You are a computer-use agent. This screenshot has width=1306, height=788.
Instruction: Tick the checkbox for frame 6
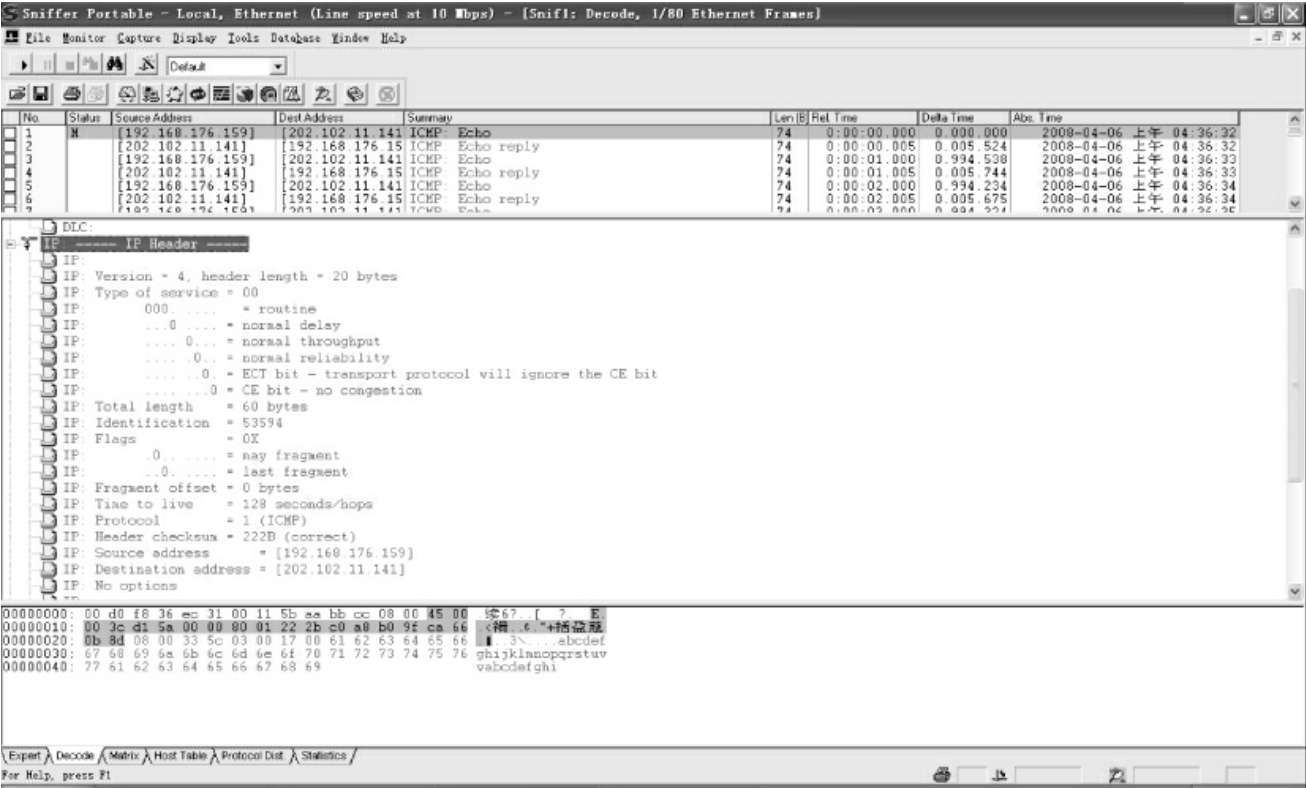[10, 197]
